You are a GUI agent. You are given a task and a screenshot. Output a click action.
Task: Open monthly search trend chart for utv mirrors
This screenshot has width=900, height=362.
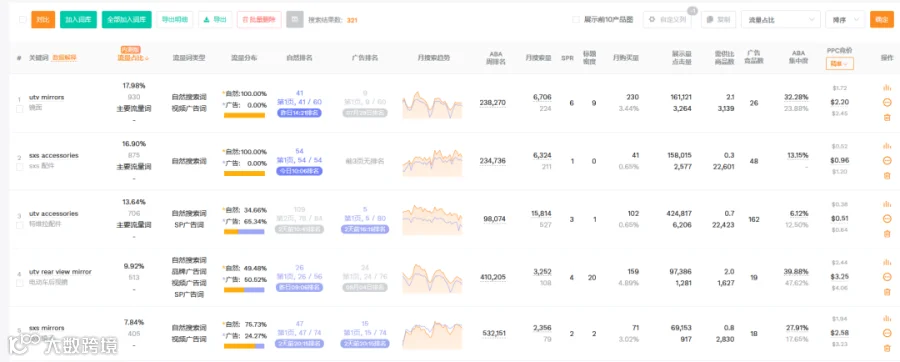pyautogui.click(x=432, y=104)
